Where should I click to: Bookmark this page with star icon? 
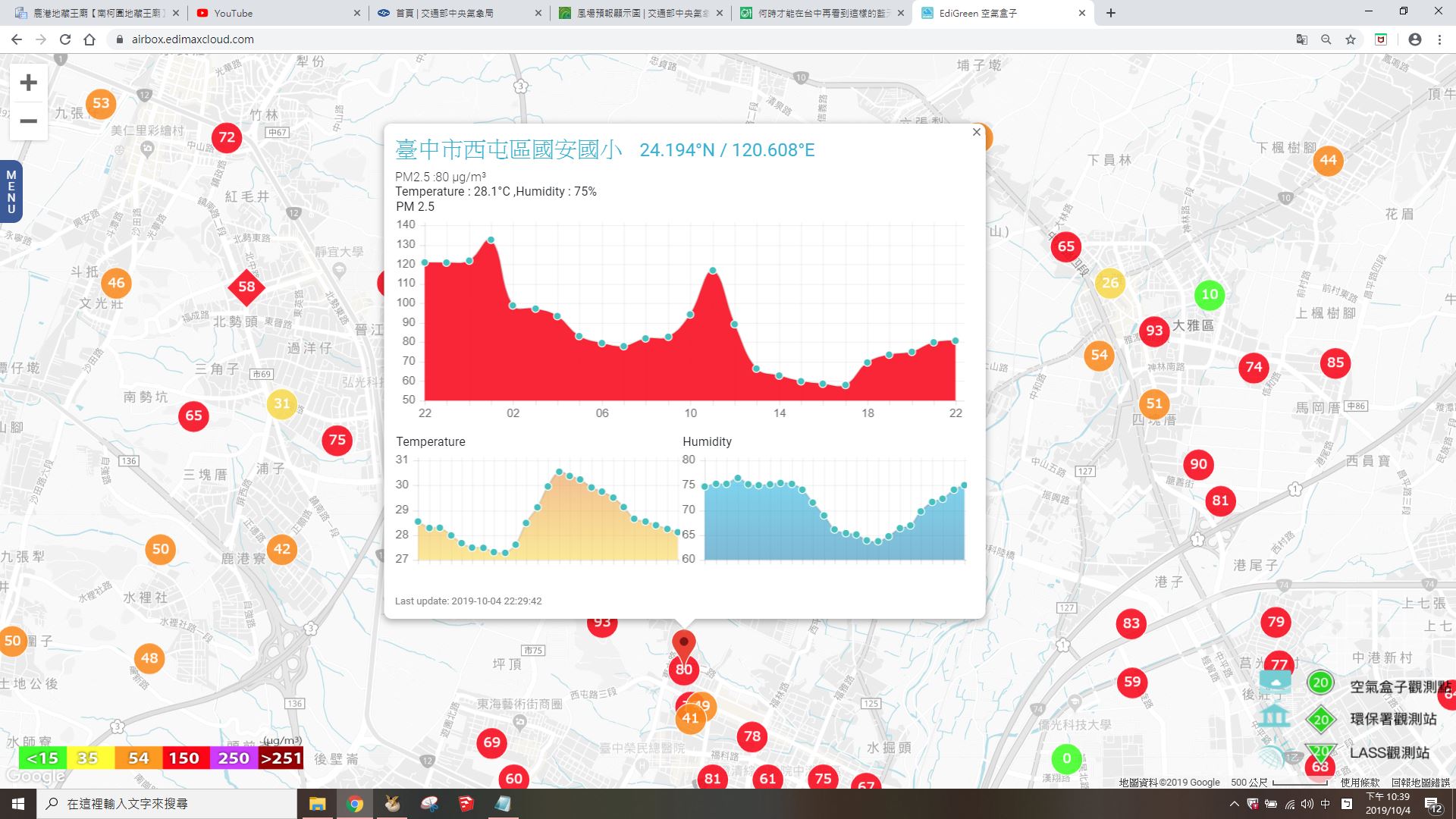(x=1351, y=39)
